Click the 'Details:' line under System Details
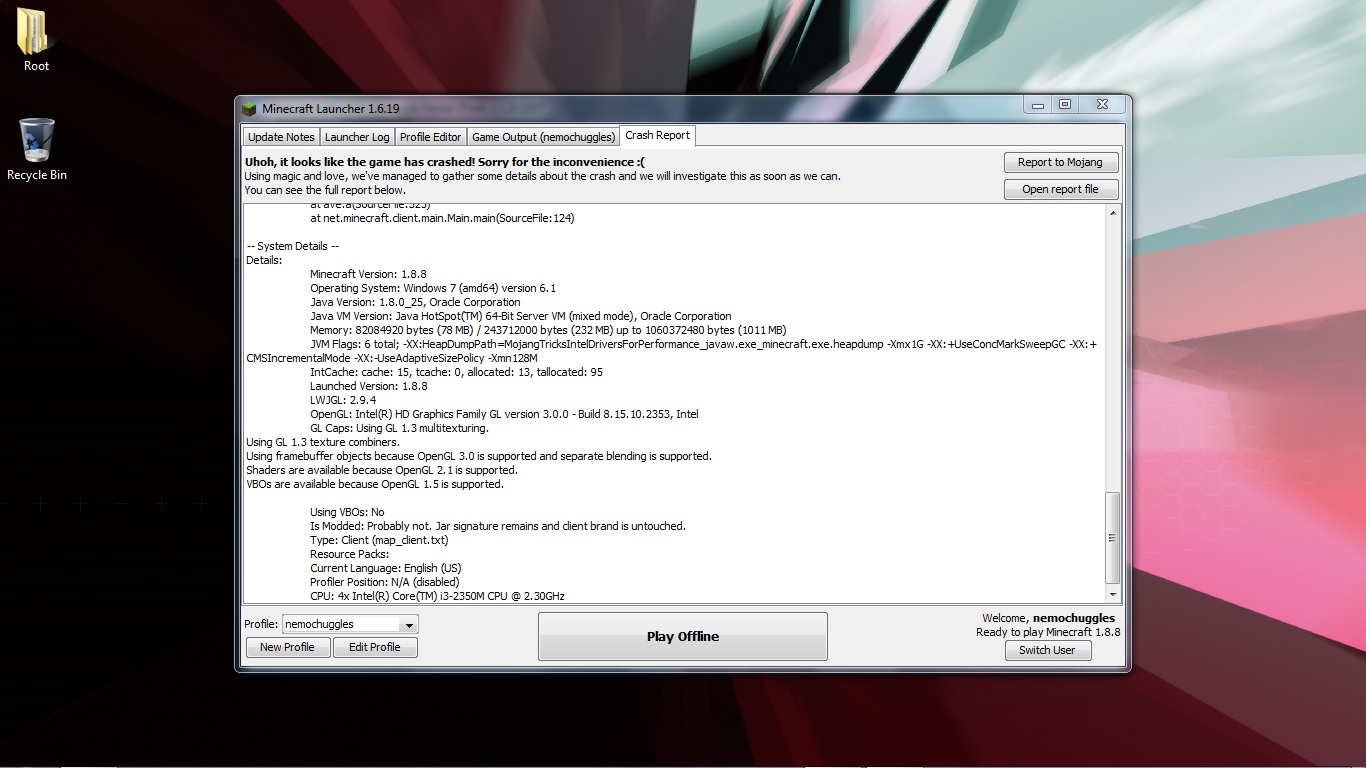The image size is (1366, 768). click(x=264, y=260)
